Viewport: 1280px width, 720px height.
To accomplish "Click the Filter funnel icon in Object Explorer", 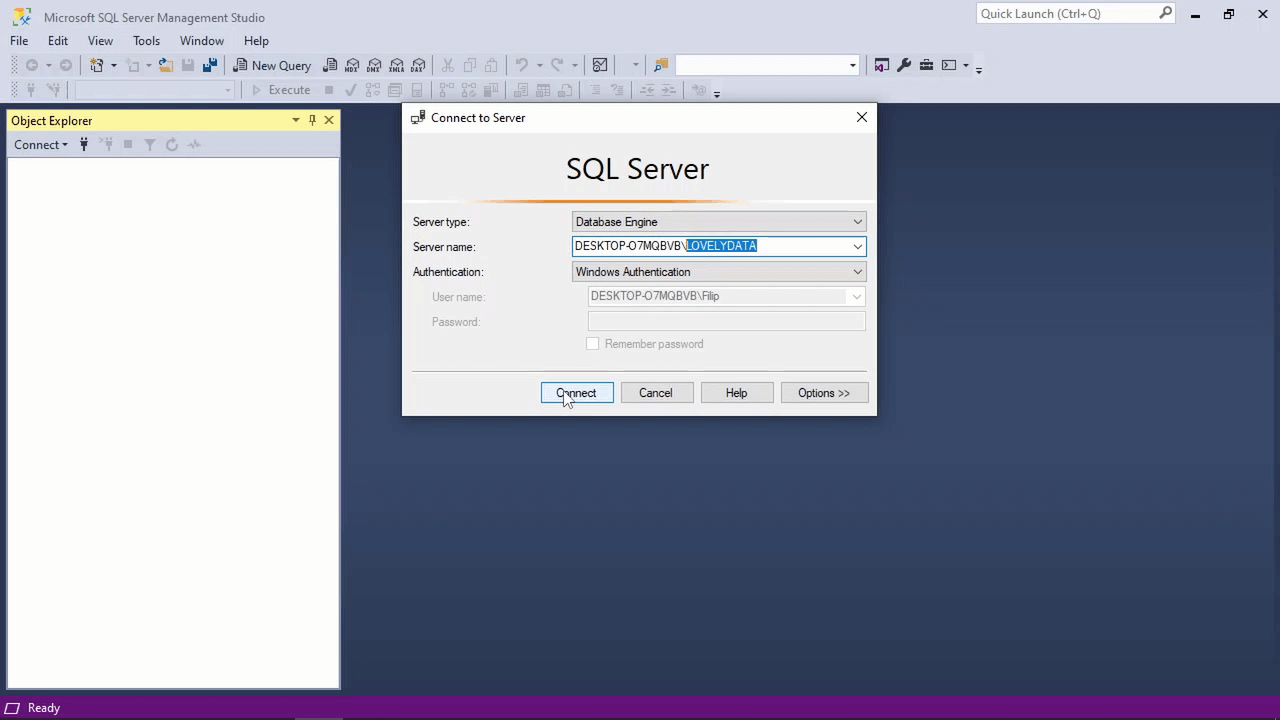I will click(x=150, y=145).
